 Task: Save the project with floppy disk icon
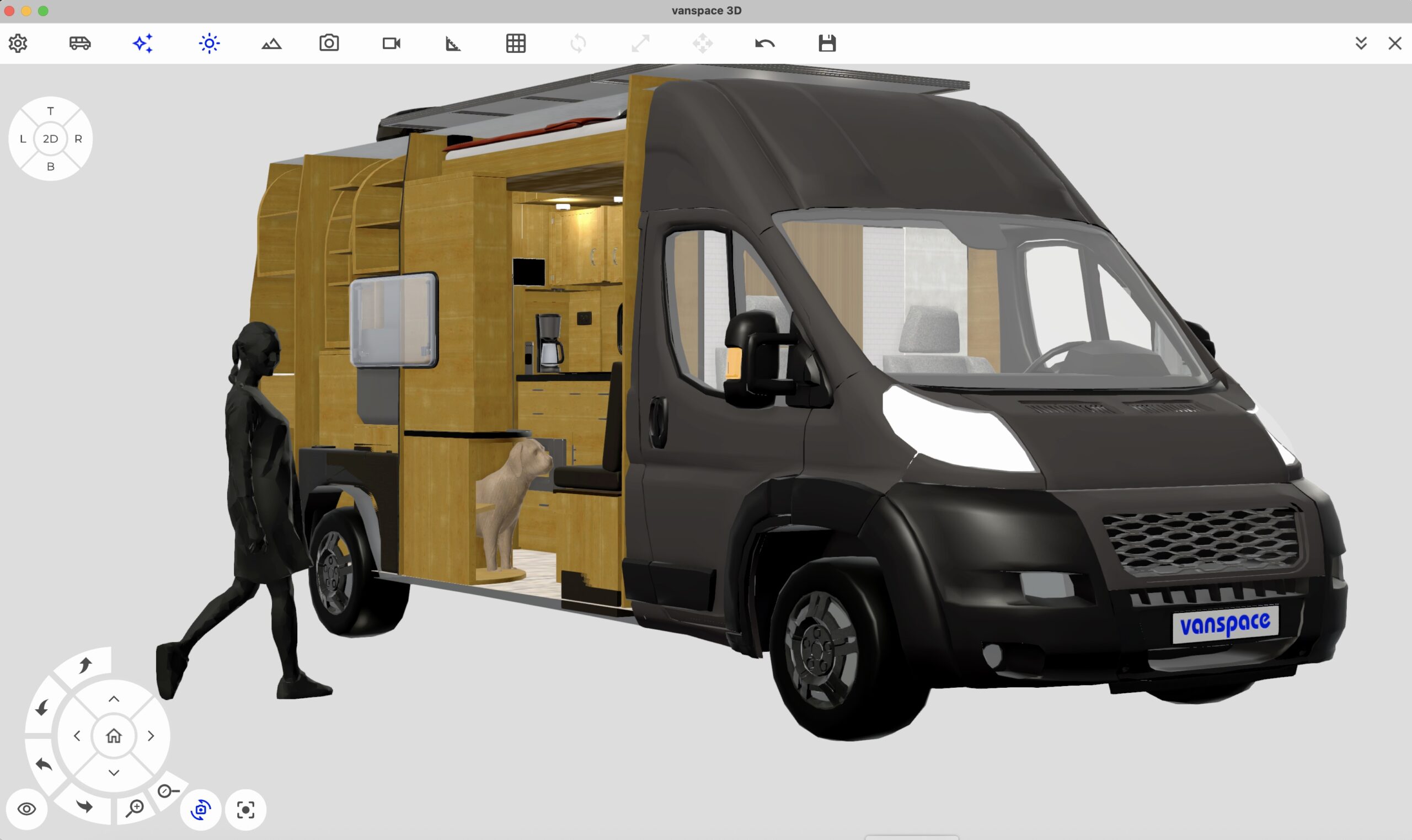click(827, 44)
